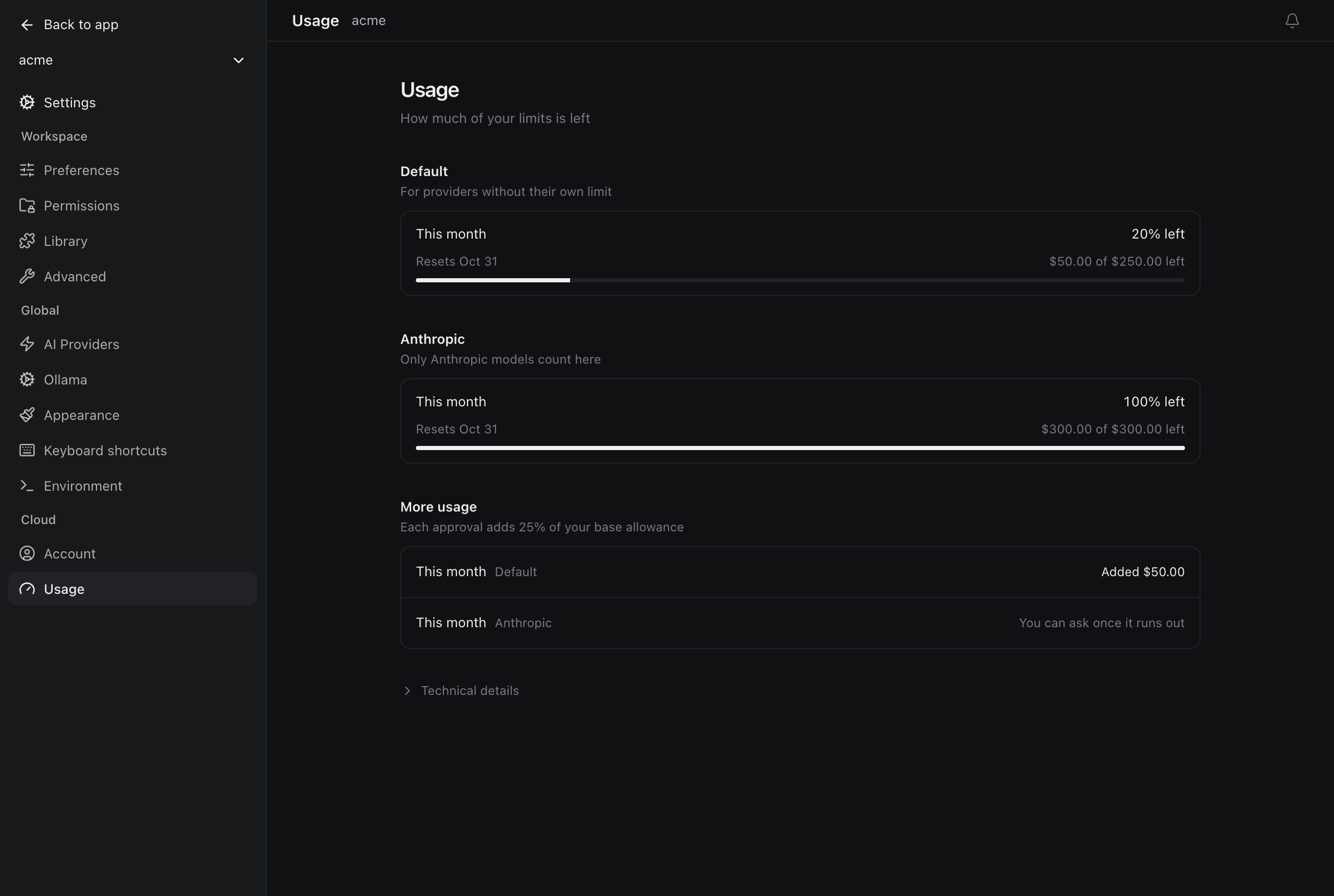Open the notifications bell icon
Screen dimensions: 1334x896
coord(1292,20)
